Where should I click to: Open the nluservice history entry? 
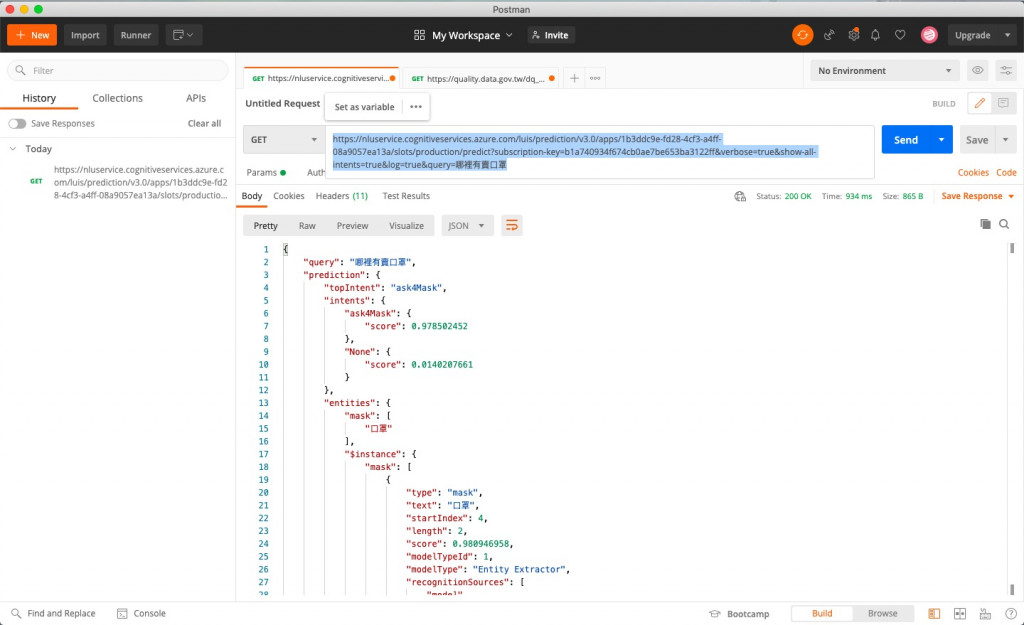(x=129, y=182)
